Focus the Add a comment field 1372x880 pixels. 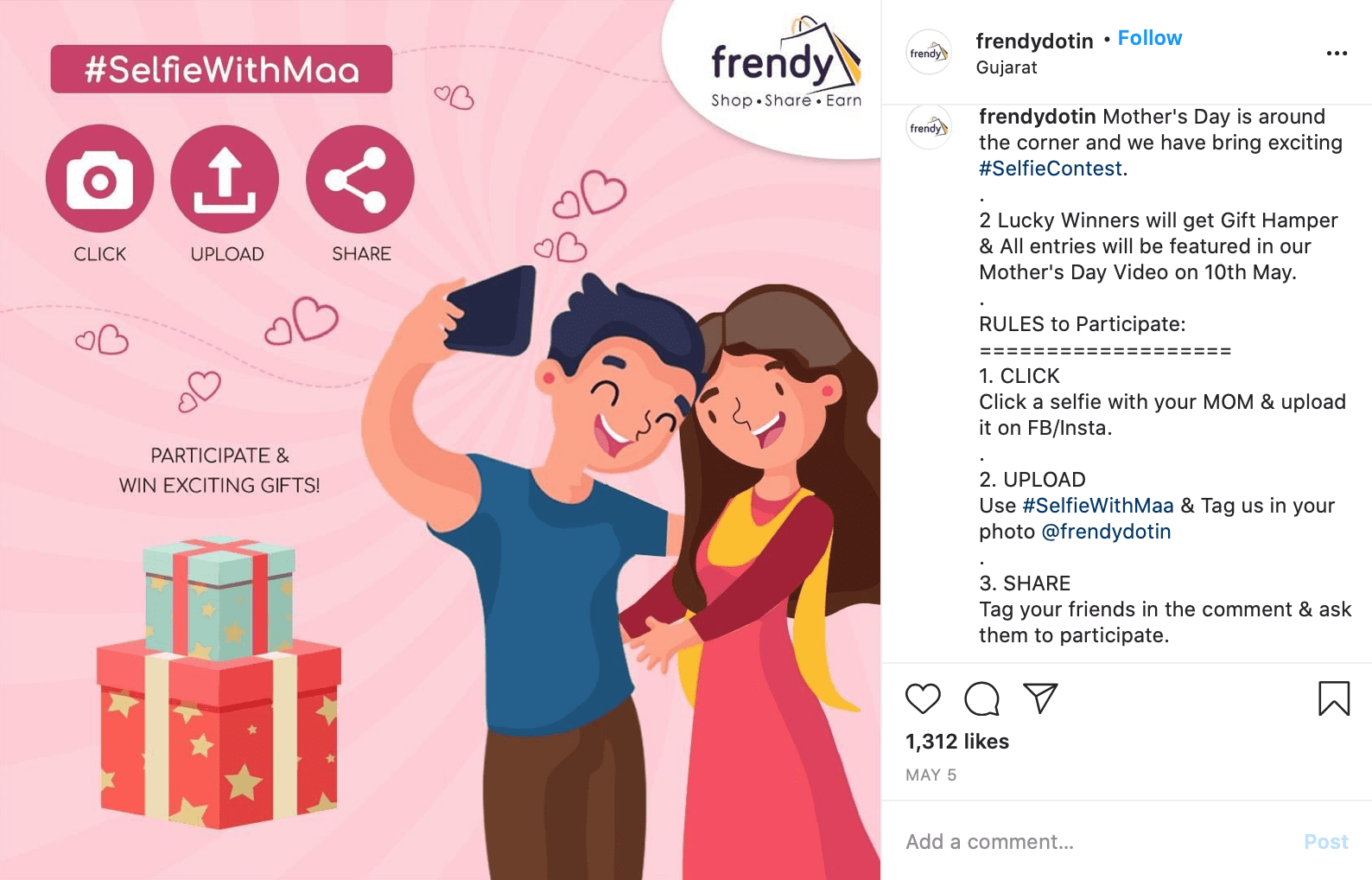pyautogui.click(x=1097, y=842)
